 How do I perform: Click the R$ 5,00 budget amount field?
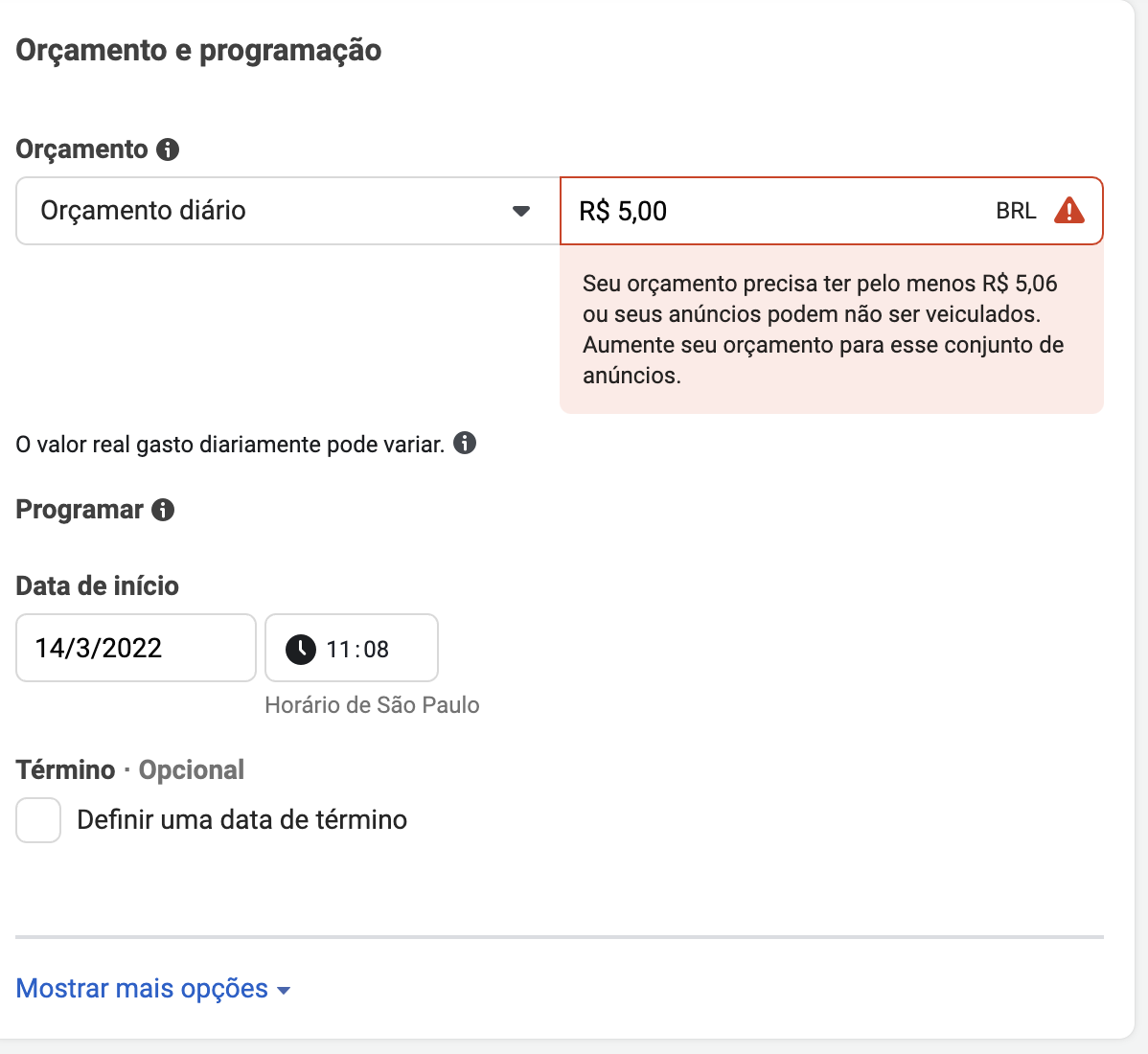(x=831, y=211)
